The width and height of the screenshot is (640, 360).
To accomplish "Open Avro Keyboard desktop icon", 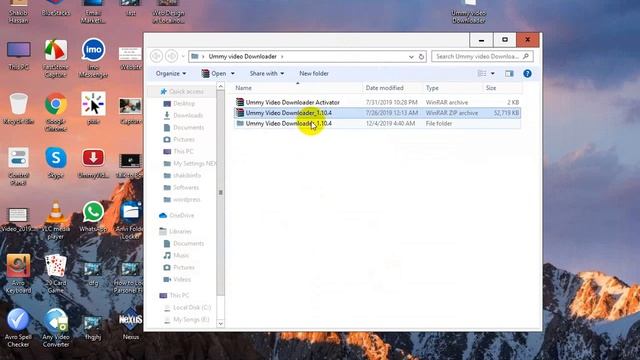I will 18,273.
